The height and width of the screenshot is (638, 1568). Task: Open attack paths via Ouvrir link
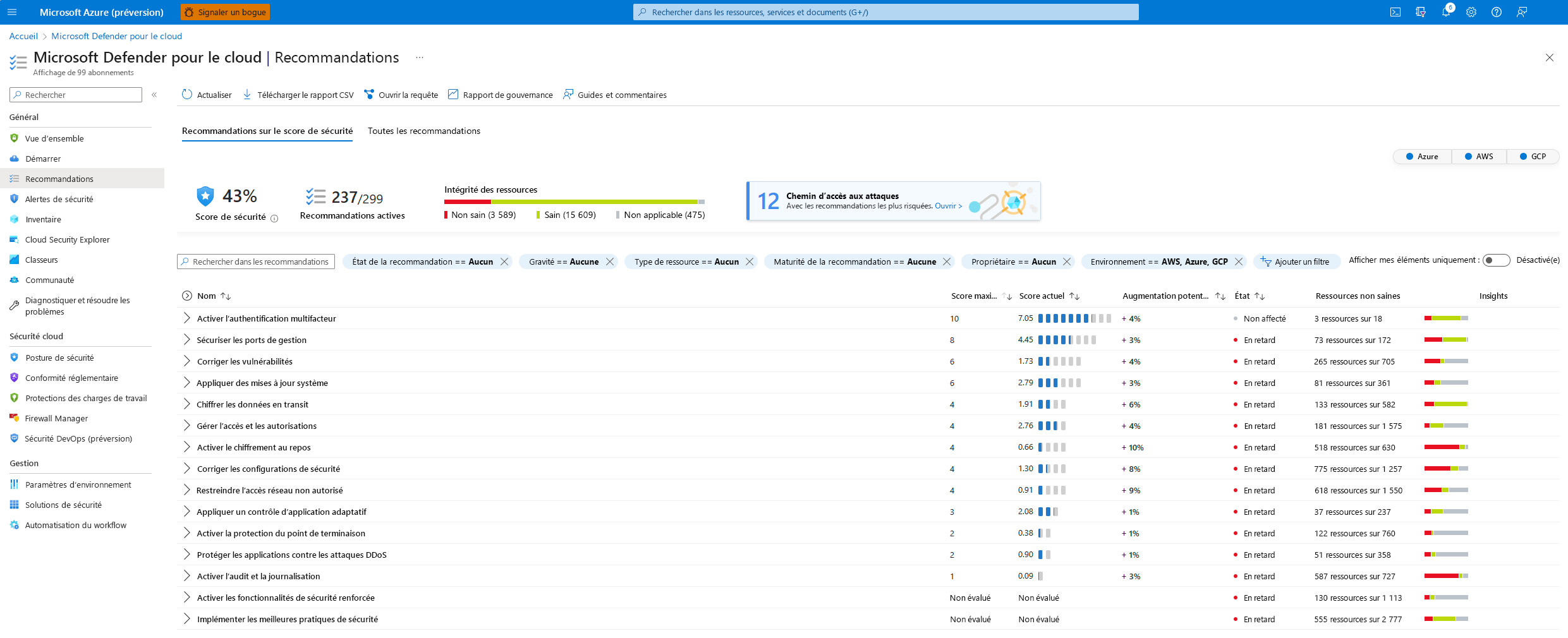948,206
